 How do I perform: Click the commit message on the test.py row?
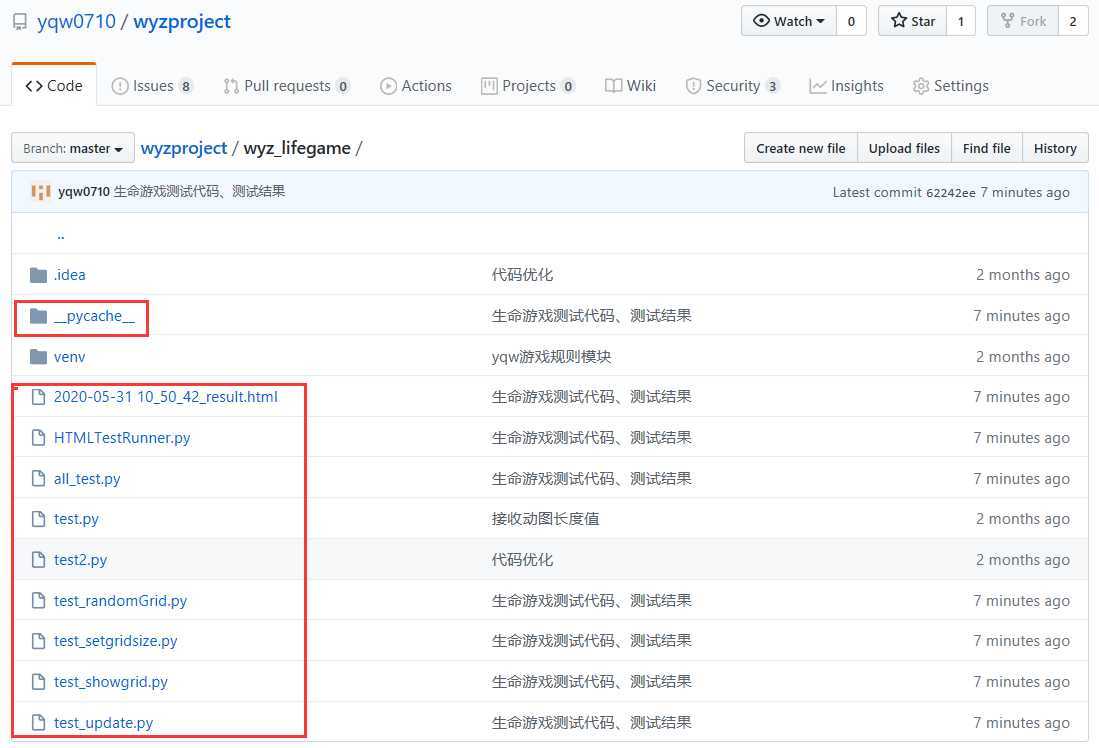pos(545,519)
